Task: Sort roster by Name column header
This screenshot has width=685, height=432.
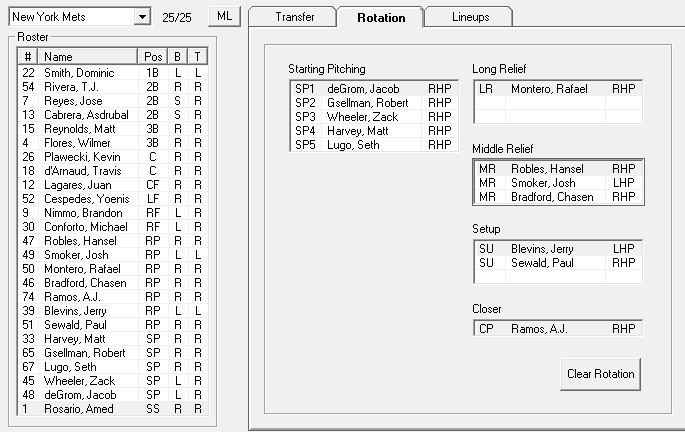Action: click(88, 57)
